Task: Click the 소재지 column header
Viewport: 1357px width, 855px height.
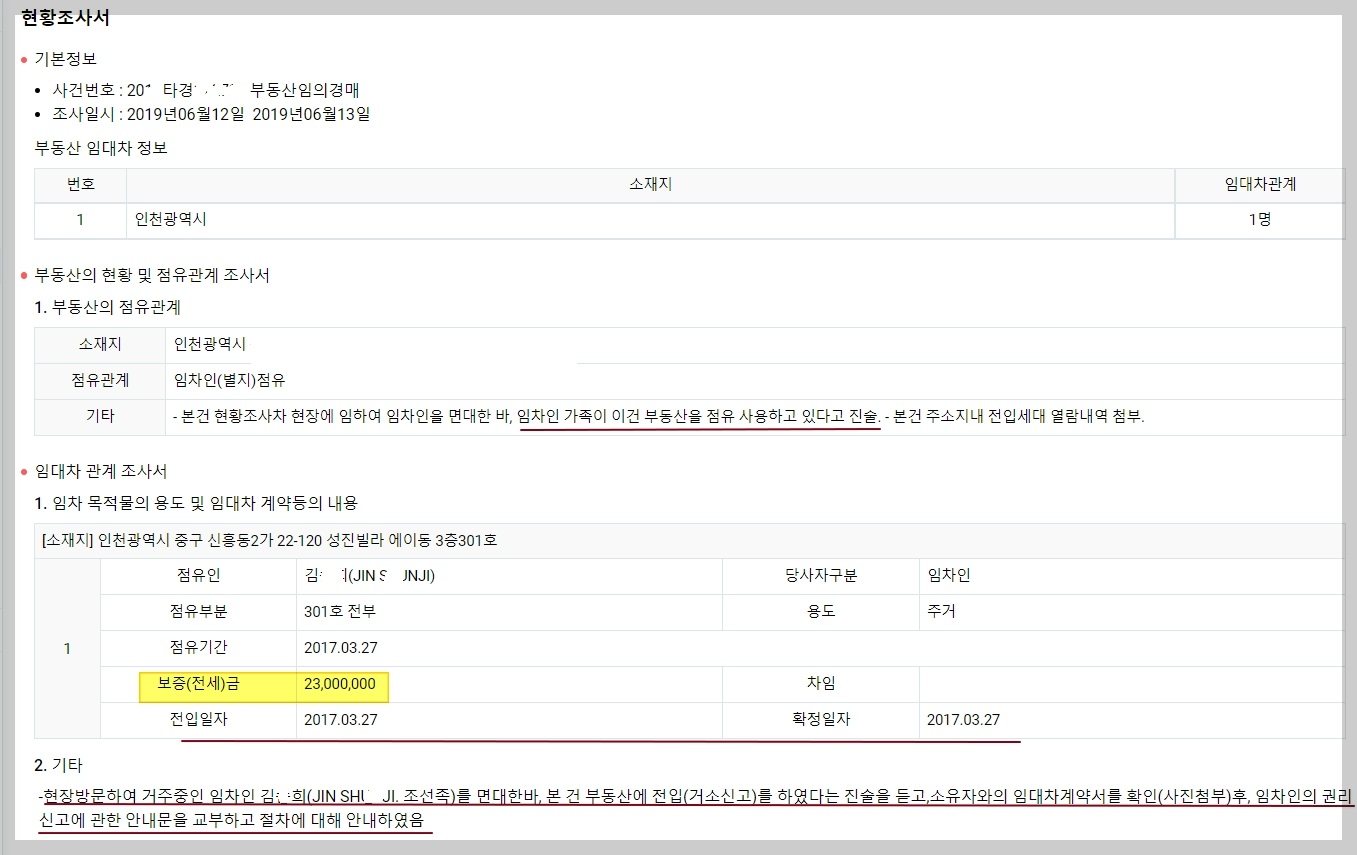Action: click(x=648, y=184)
